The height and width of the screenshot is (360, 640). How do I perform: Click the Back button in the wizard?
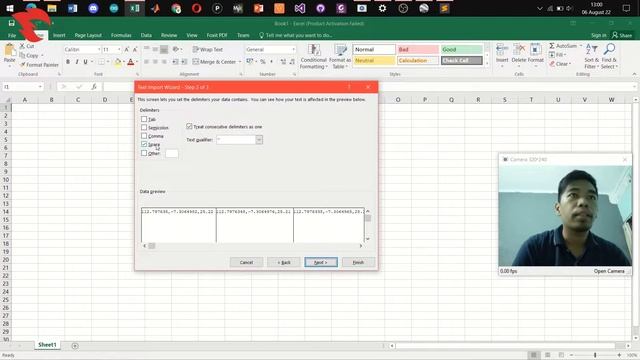284,262
